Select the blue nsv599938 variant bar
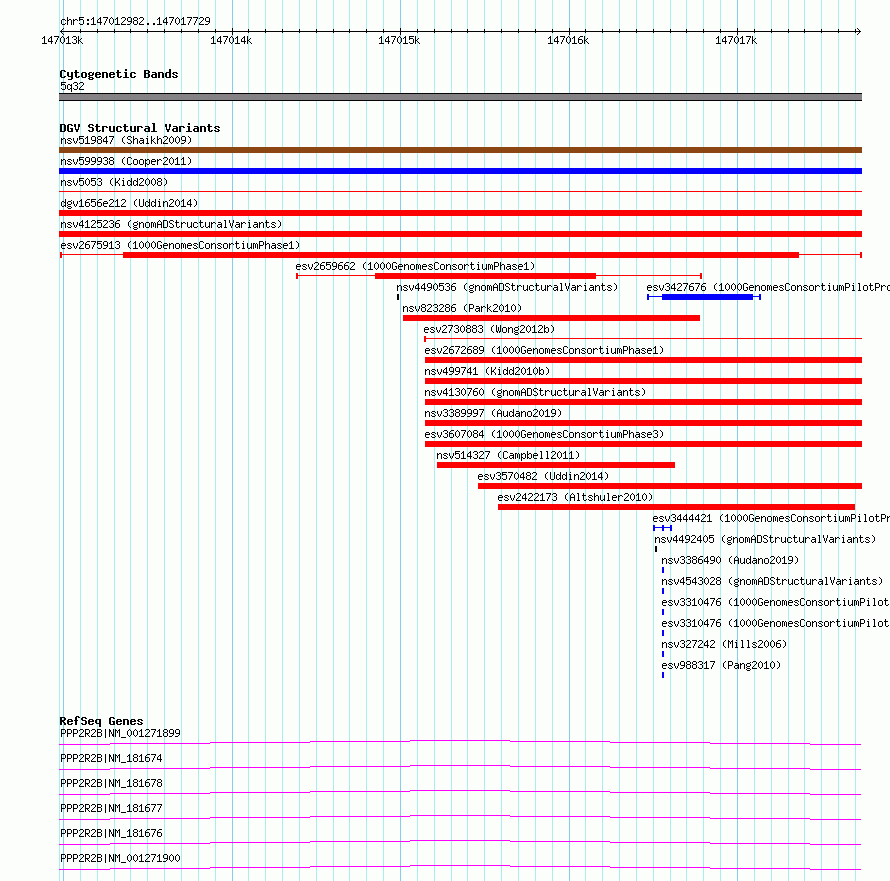 click(460, 171)
